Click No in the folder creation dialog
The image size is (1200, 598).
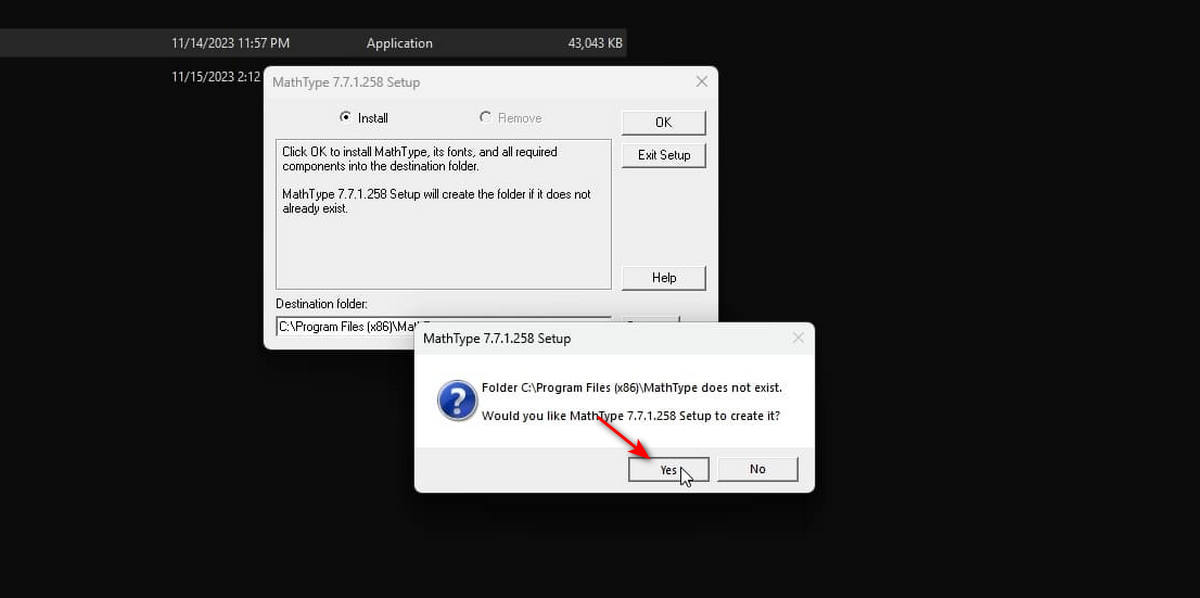pos(757,469)
